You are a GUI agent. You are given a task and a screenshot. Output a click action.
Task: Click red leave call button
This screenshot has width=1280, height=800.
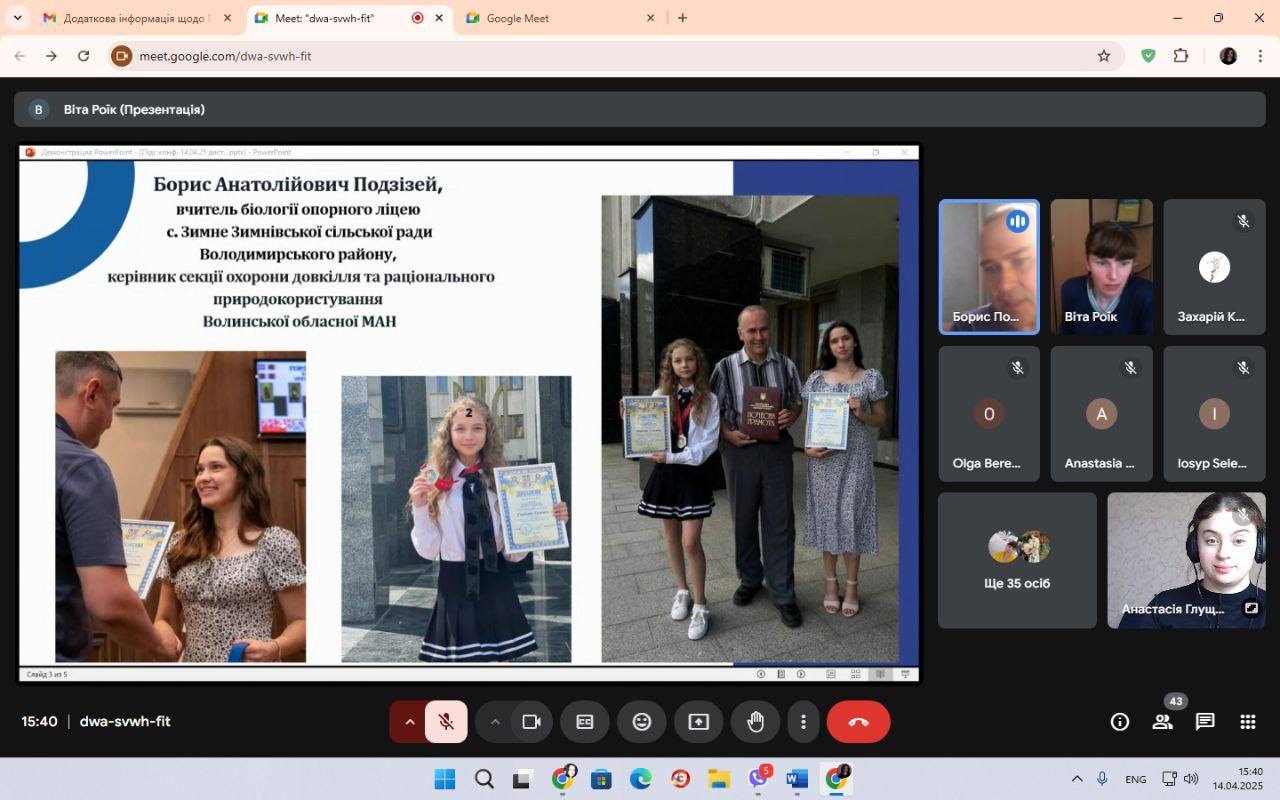tap(858, 721)
